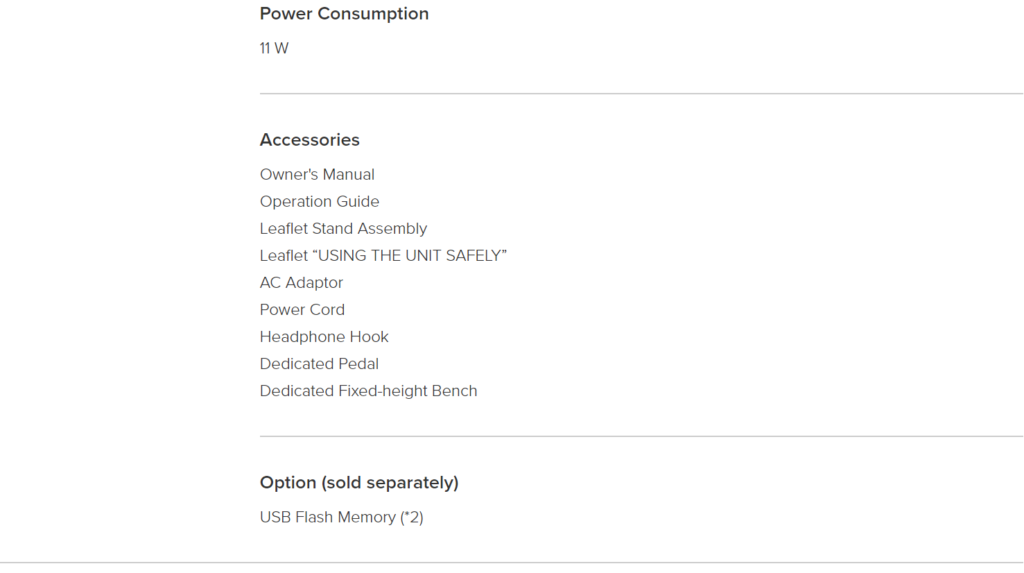Image resolution: width=1024 pixels, height=573 pixels.
Task: Click Dedicated Pedal in list
Action: 319,364
